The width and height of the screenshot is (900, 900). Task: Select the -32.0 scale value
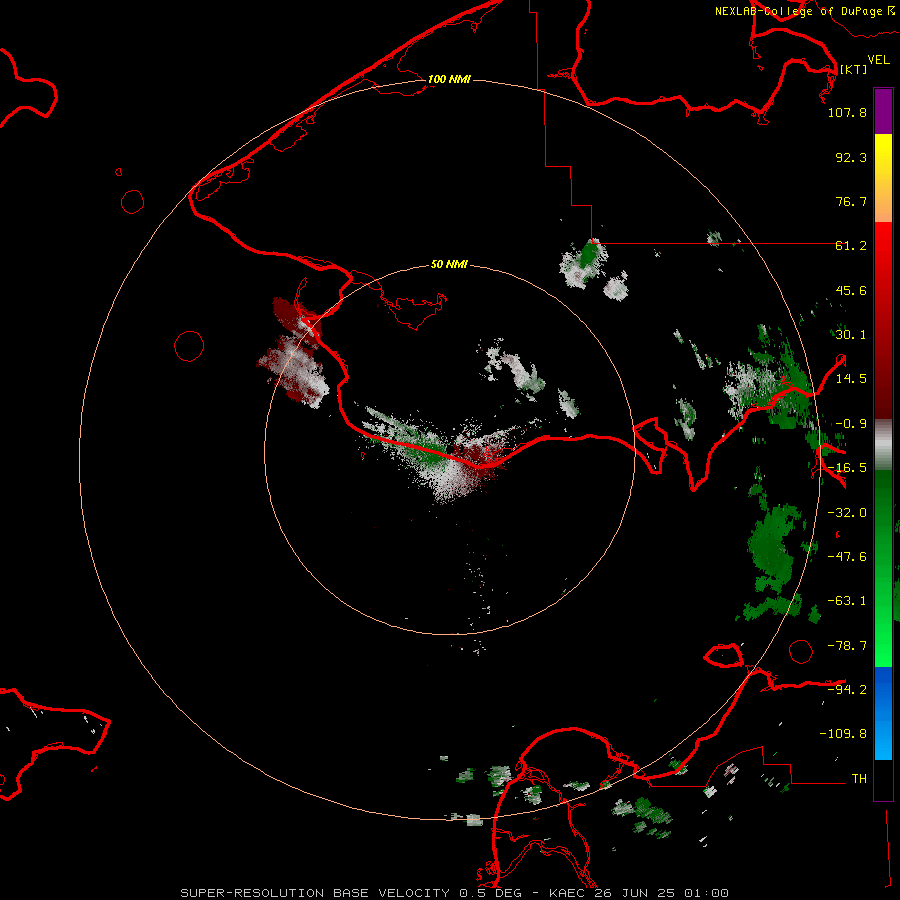point(847,513)
